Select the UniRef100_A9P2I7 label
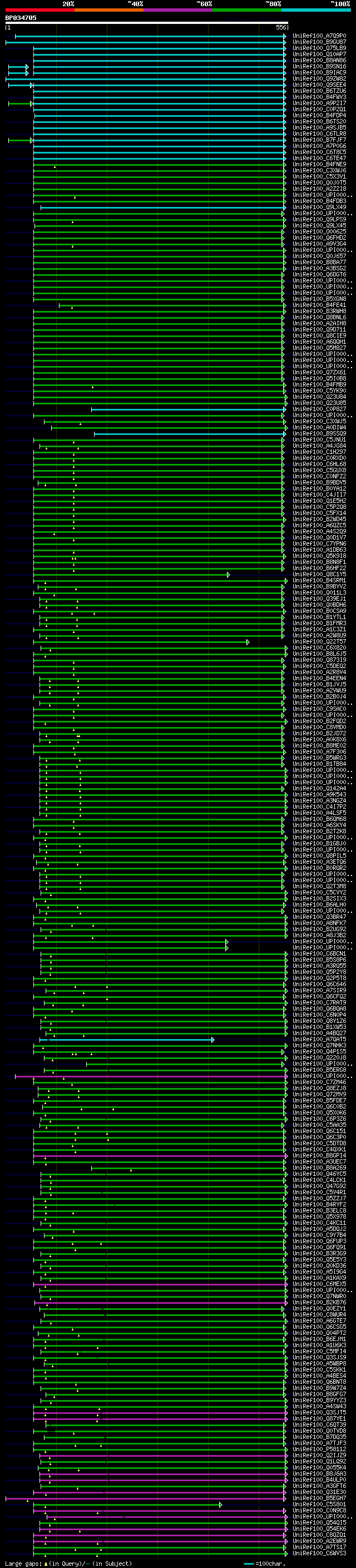356x1568 pixels. (x=319, y=103)
